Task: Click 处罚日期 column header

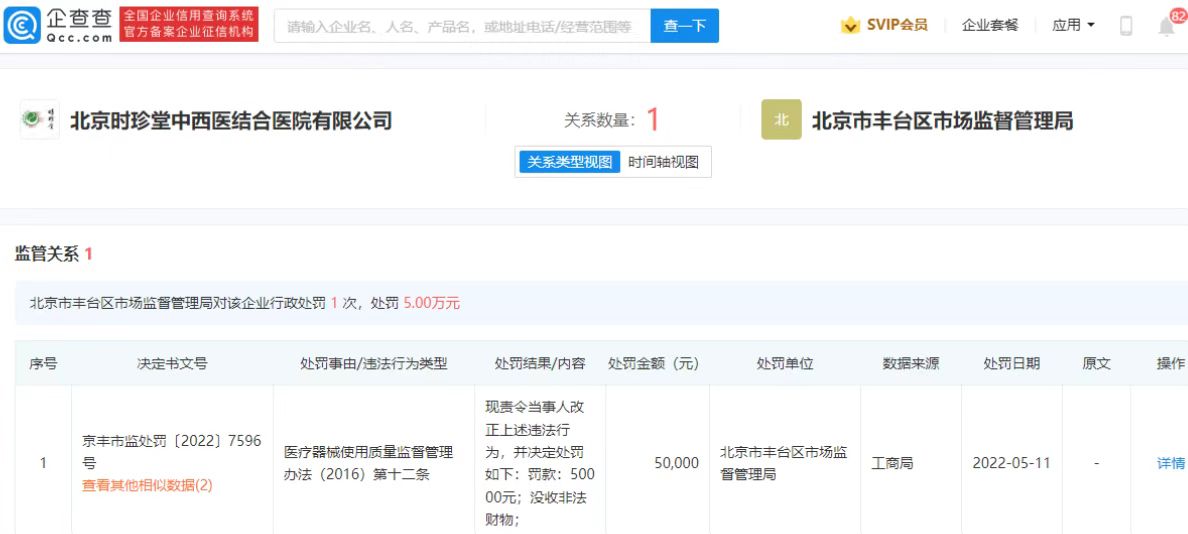Action: tap(1011, 364)
